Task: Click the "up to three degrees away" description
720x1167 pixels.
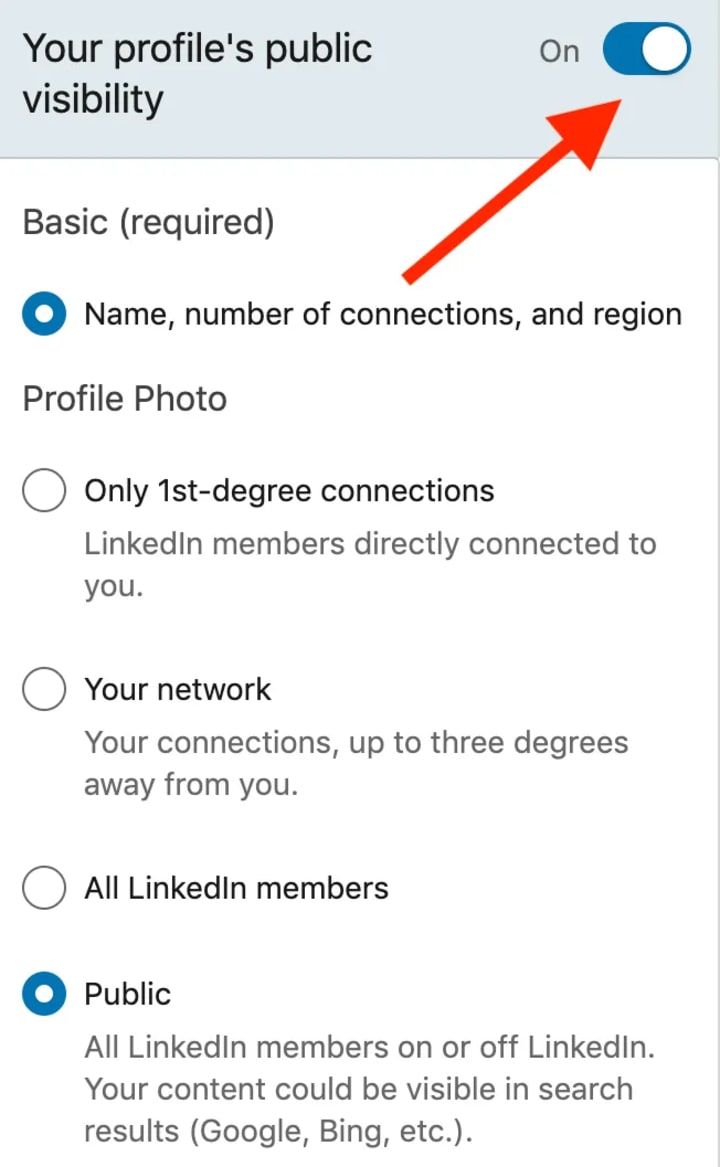Action: [355, 764]
